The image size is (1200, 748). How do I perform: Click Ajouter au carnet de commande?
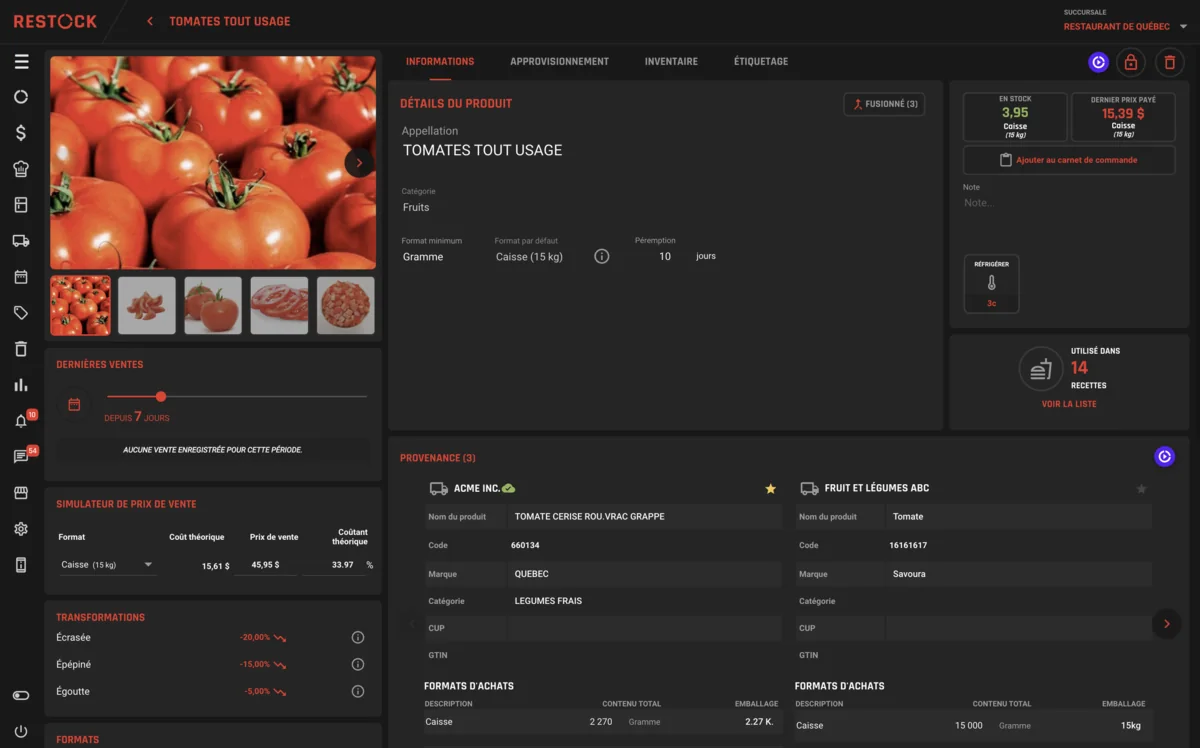[x=1069, y=160]
